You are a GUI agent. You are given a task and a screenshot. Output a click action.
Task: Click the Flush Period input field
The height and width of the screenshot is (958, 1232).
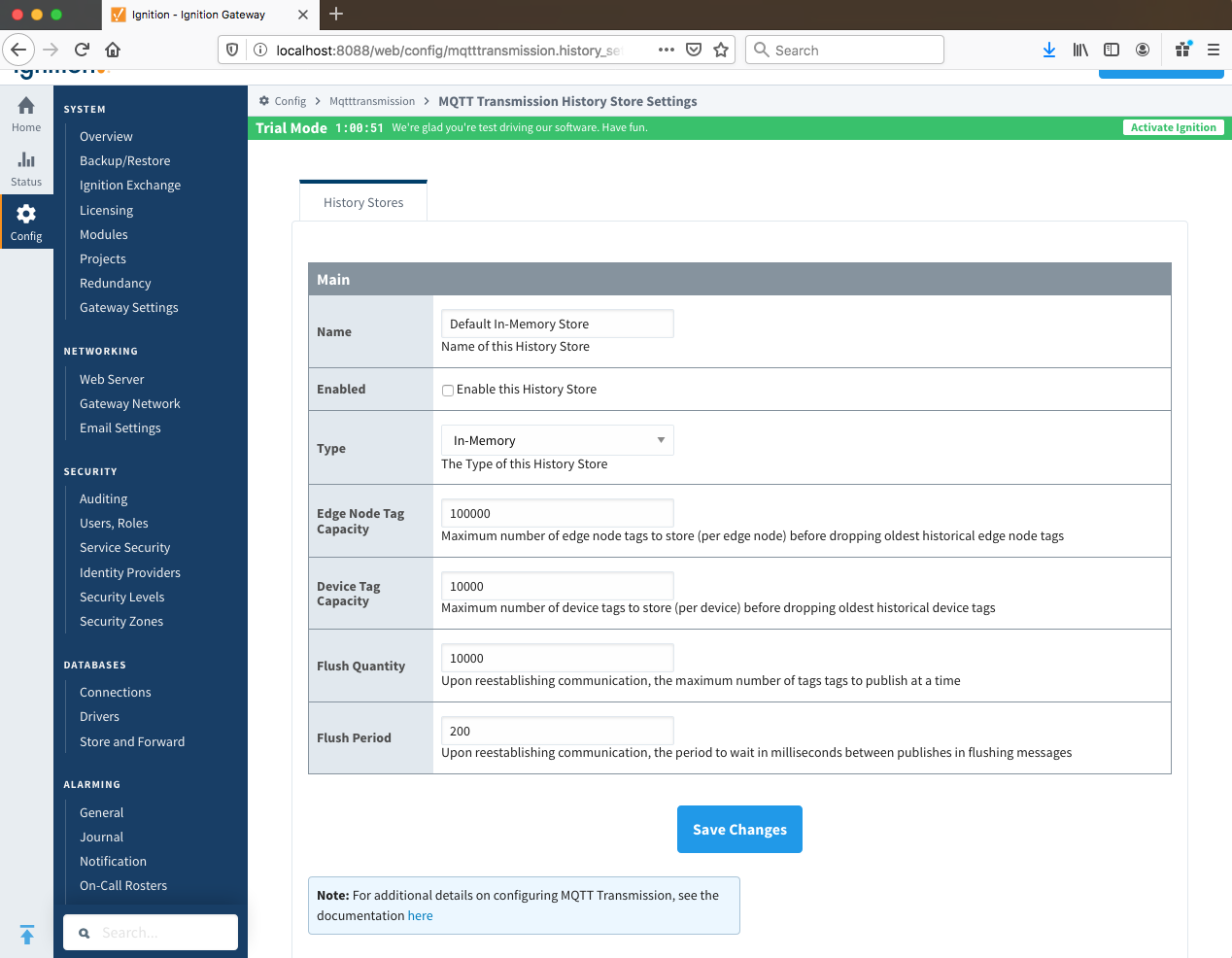pyautogui.click(x=558, y=731)
